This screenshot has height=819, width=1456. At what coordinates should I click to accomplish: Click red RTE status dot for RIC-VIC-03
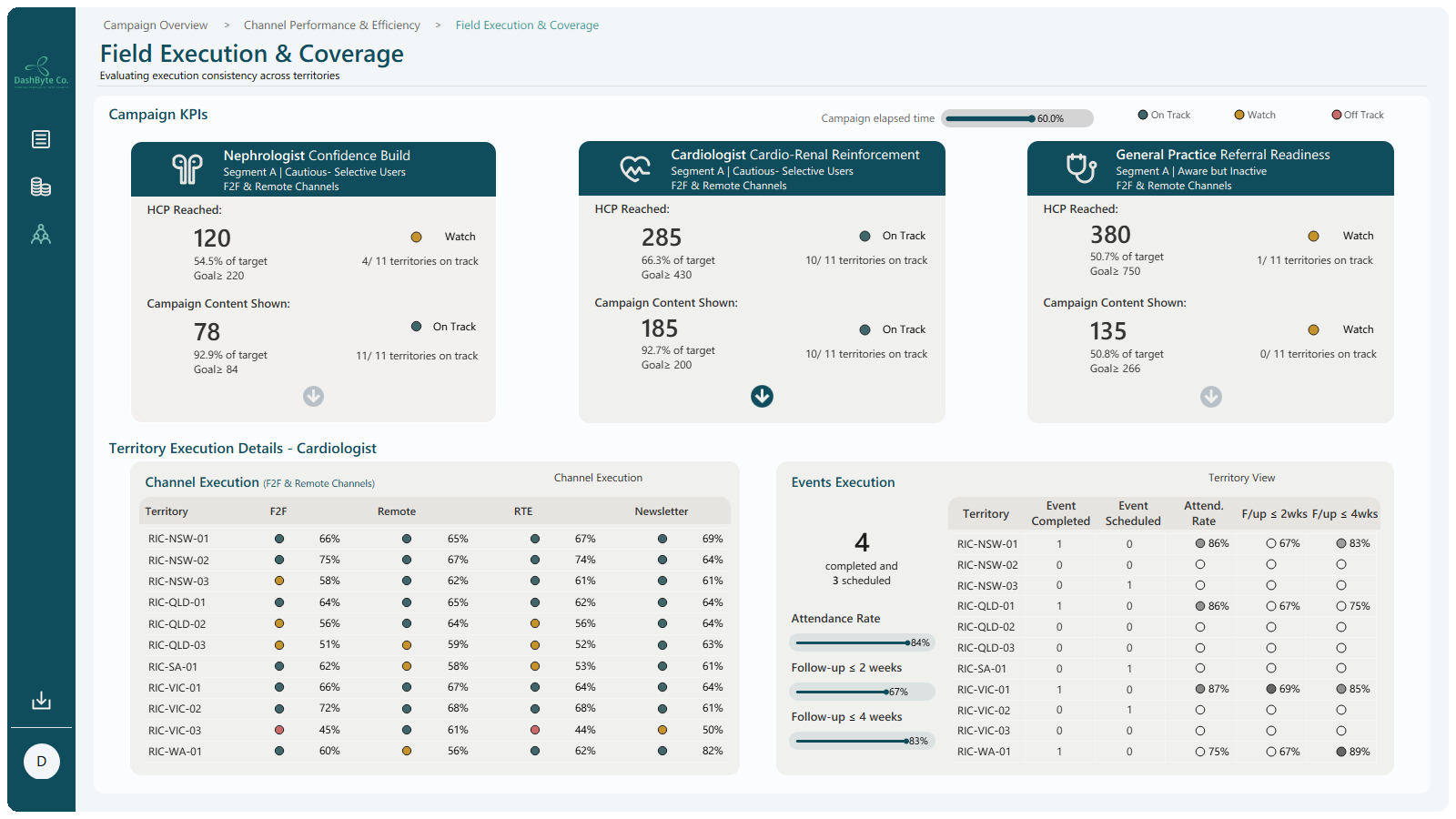535,730
